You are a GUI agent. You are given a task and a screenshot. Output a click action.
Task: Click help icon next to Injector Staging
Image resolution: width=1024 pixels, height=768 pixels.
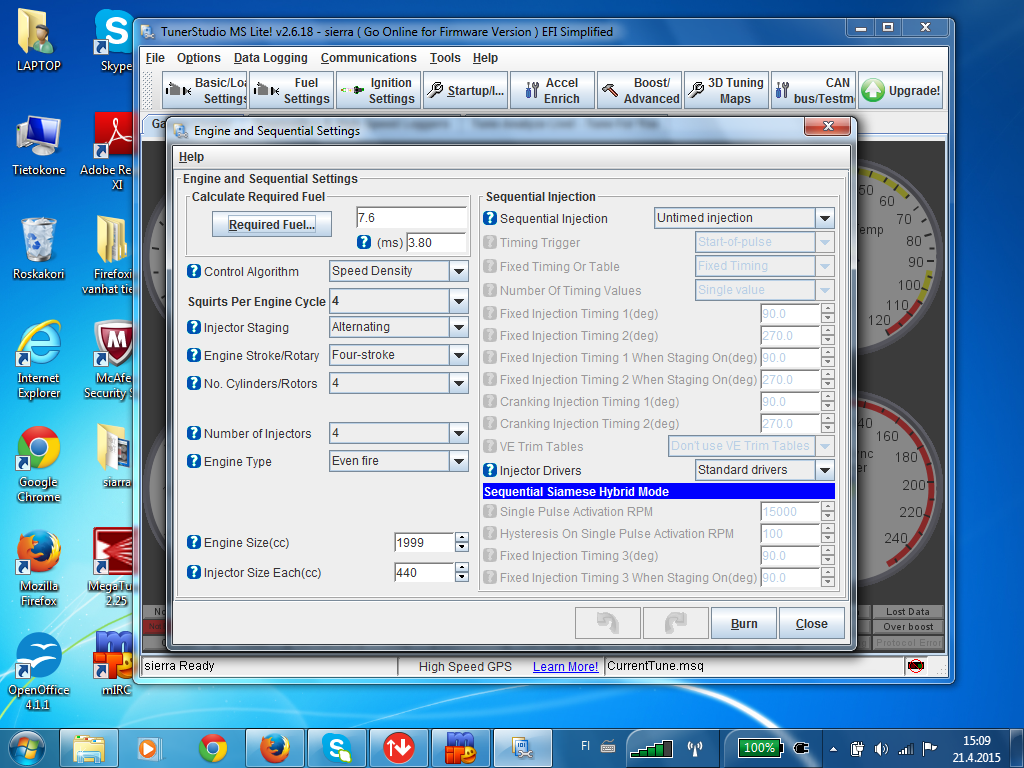pyautogui.click(x=194, y=327)
